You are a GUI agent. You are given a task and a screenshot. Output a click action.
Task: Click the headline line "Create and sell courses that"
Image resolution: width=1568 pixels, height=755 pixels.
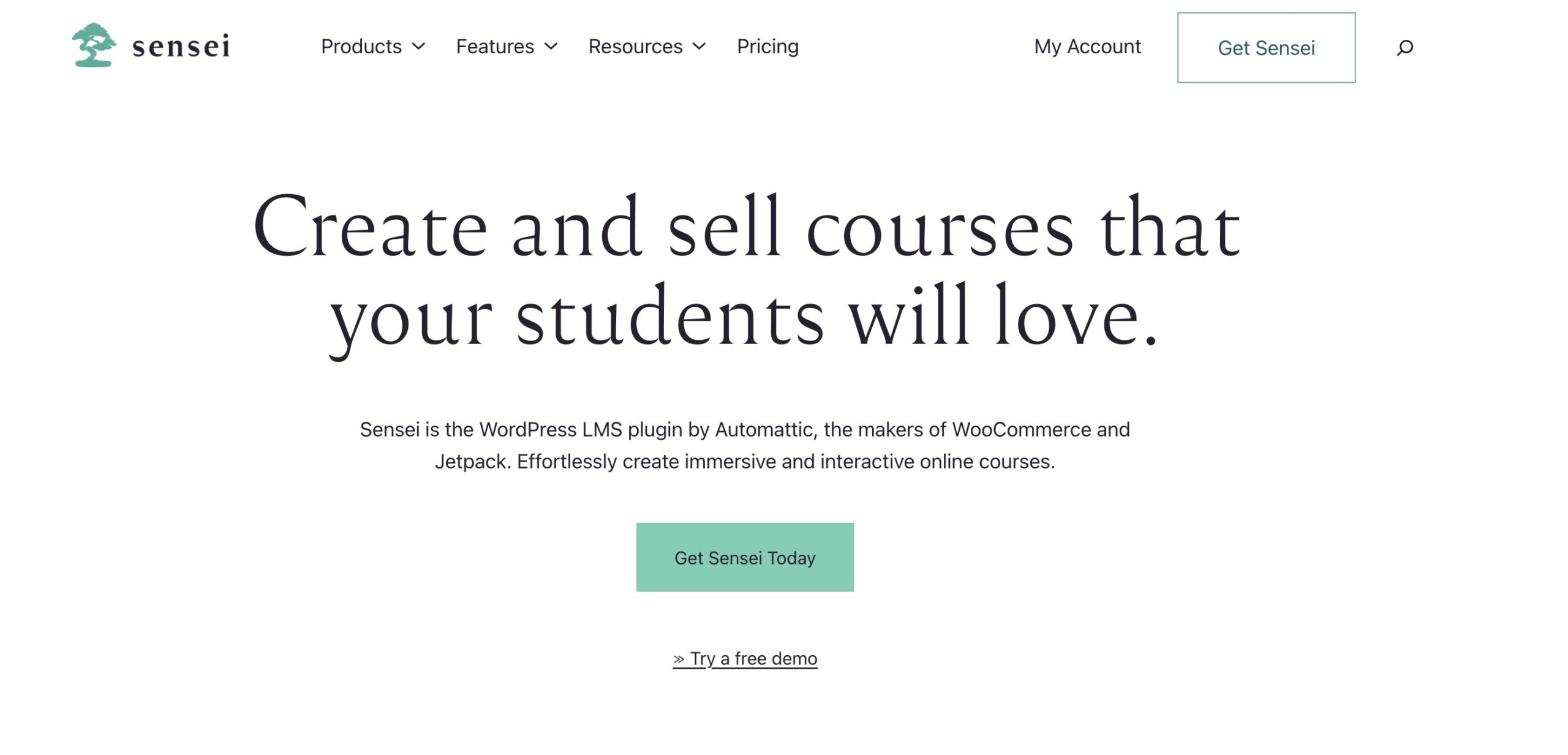coord(747,228)
